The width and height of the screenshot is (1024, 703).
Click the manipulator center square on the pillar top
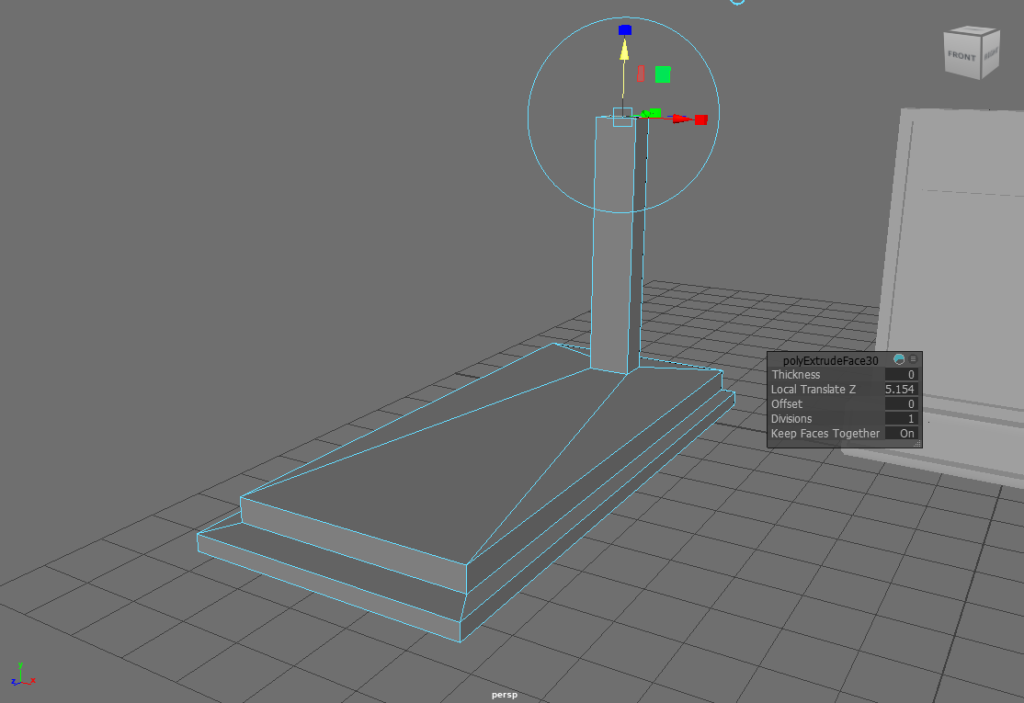(622, 116)
